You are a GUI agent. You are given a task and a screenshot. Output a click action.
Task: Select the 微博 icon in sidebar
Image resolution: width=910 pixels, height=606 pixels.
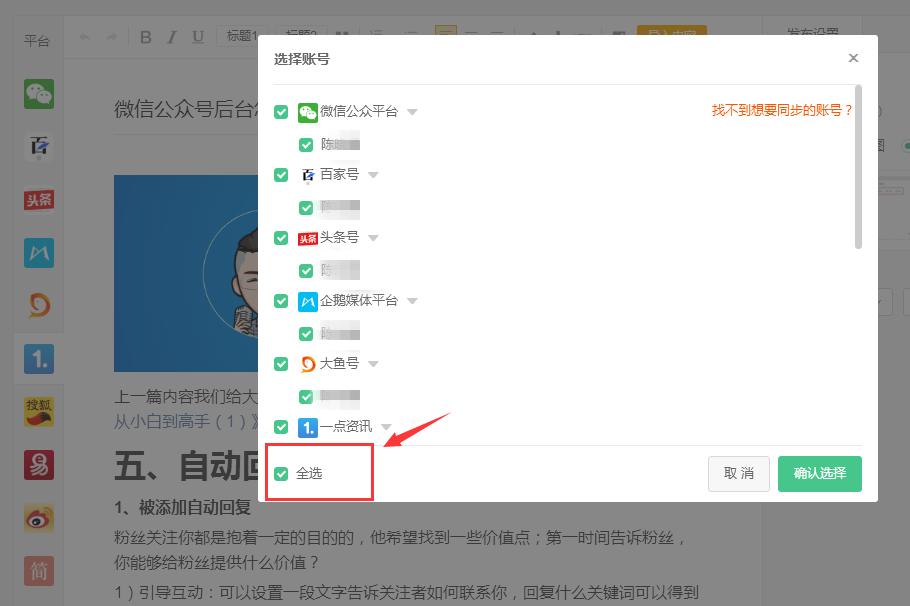[x=38, y=516]
